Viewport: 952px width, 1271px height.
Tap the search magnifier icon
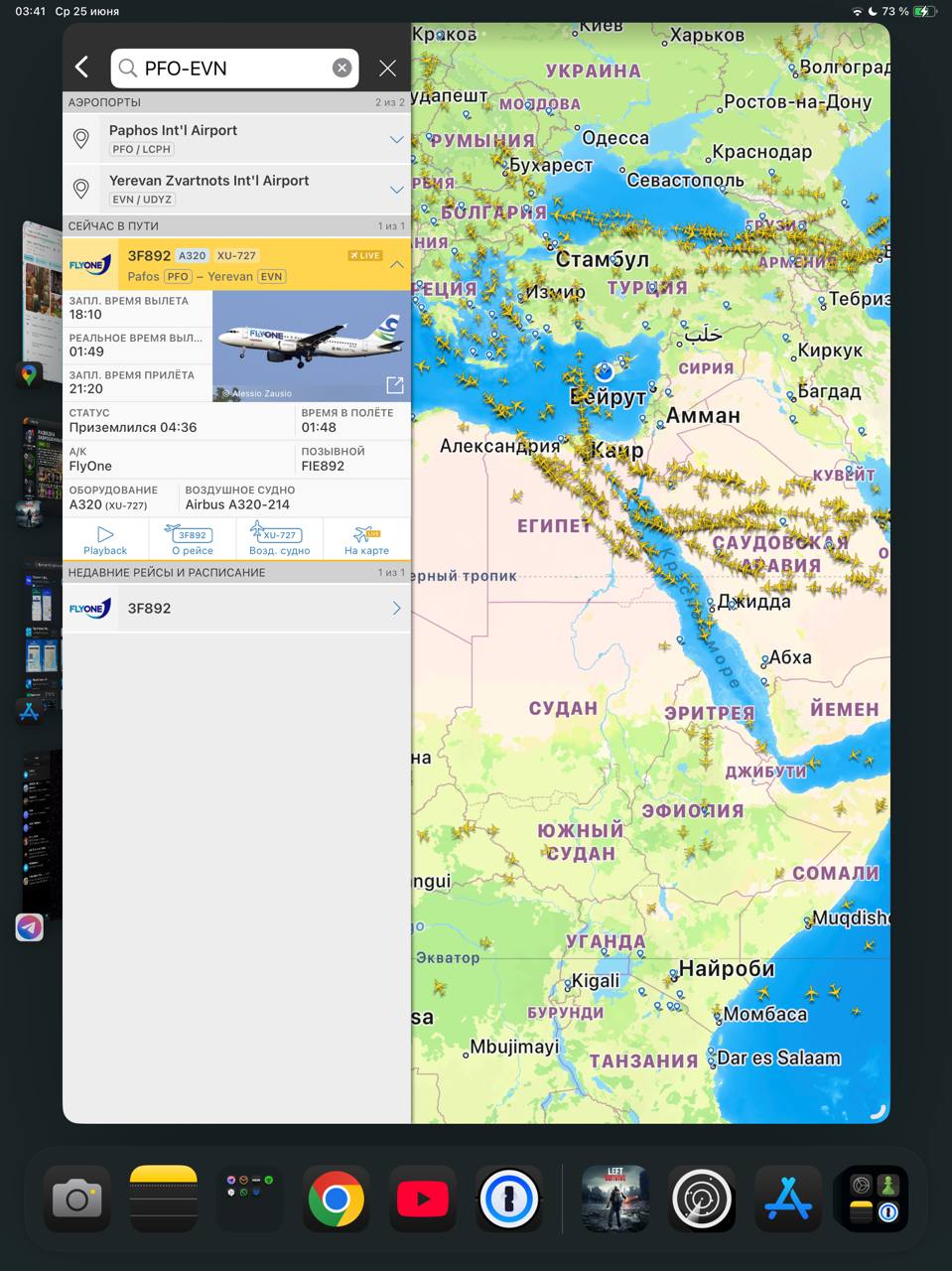click(x=128, y=68)
